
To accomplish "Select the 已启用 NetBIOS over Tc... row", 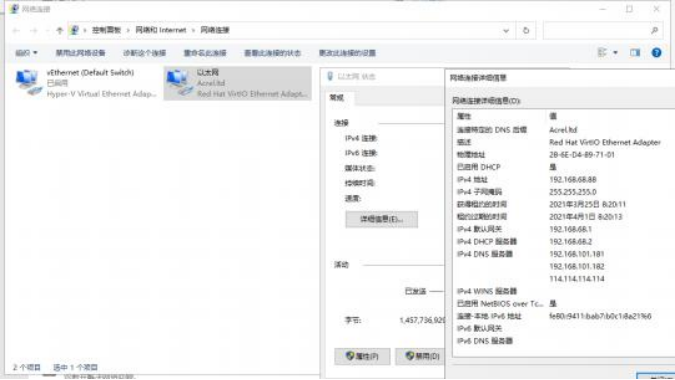I will (564, 304).
